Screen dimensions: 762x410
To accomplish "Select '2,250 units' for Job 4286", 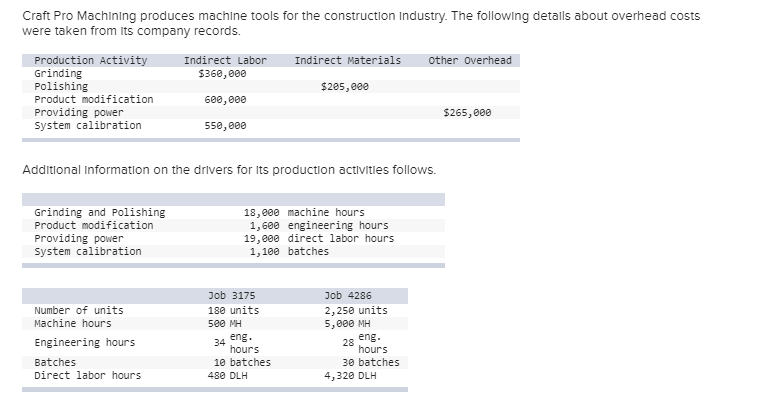I will (356, 310).
